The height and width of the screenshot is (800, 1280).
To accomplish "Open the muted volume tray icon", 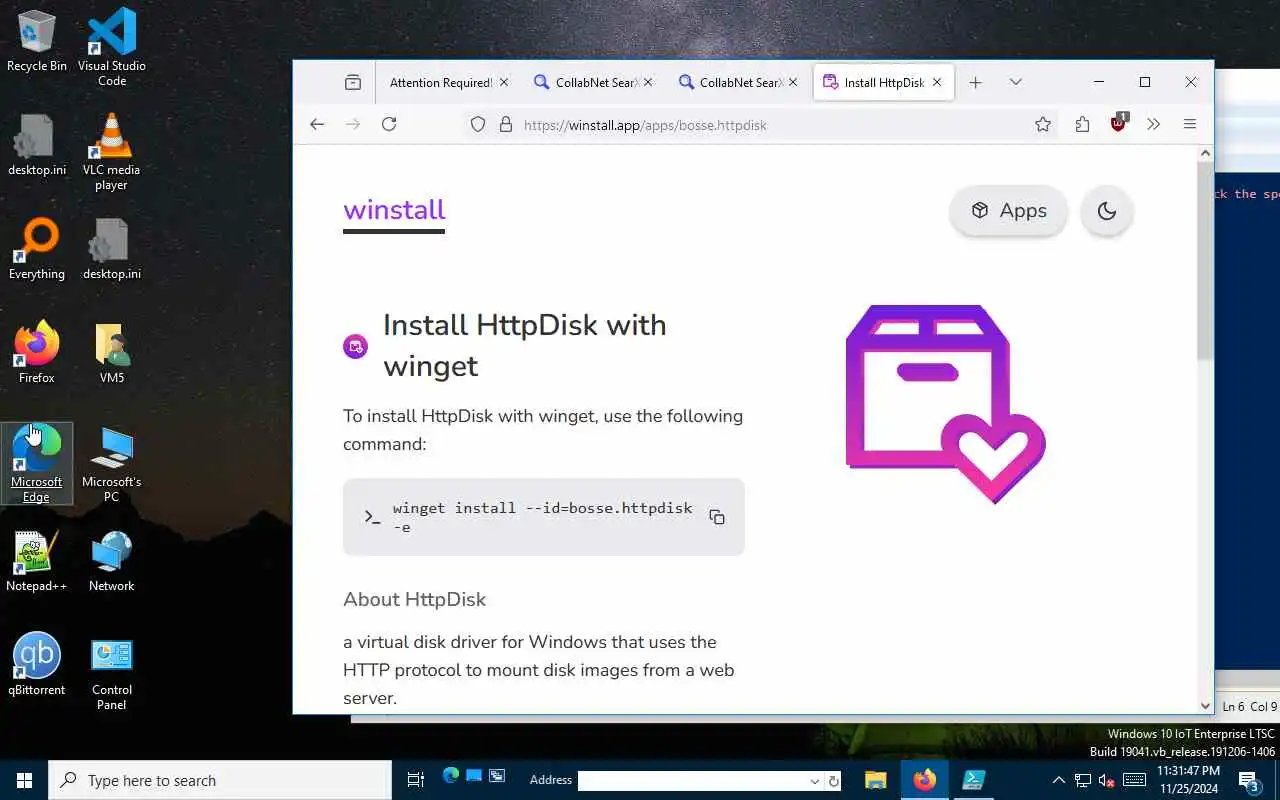I will point(1108,781).
